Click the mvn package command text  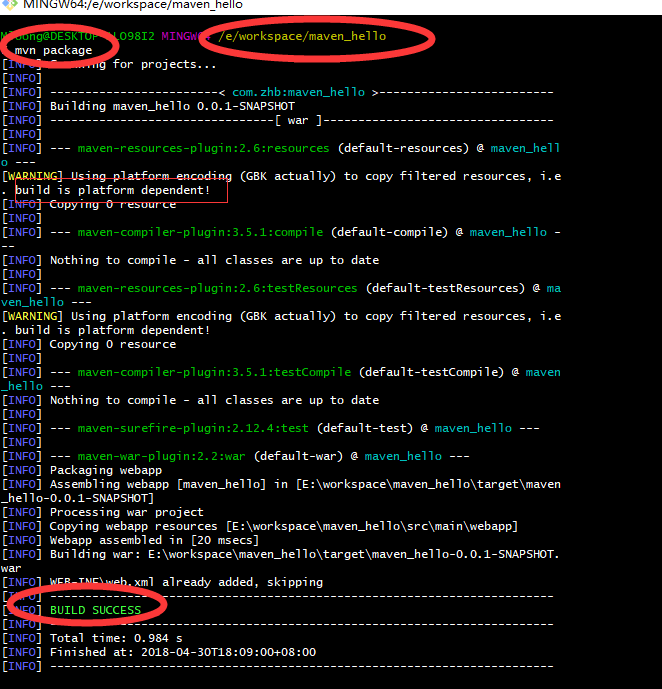[x=53, y=50]
